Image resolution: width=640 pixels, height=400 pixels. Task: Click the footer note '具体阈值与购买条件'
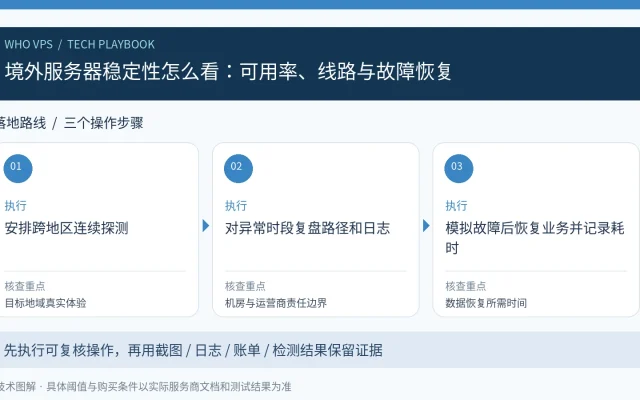92,386
